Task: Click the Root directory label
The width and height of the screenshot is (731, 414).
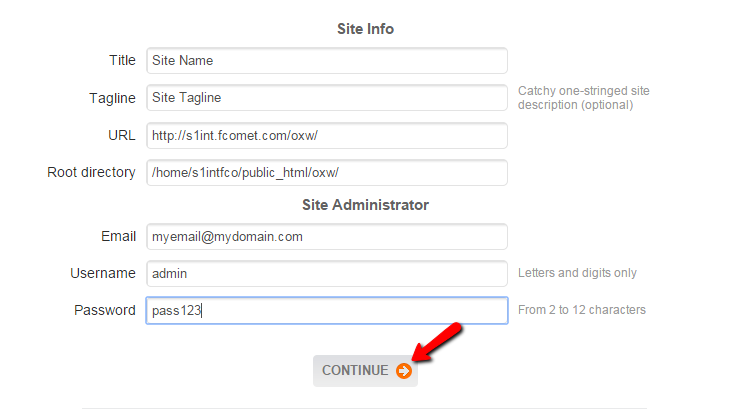Action: tap(91, 172)
